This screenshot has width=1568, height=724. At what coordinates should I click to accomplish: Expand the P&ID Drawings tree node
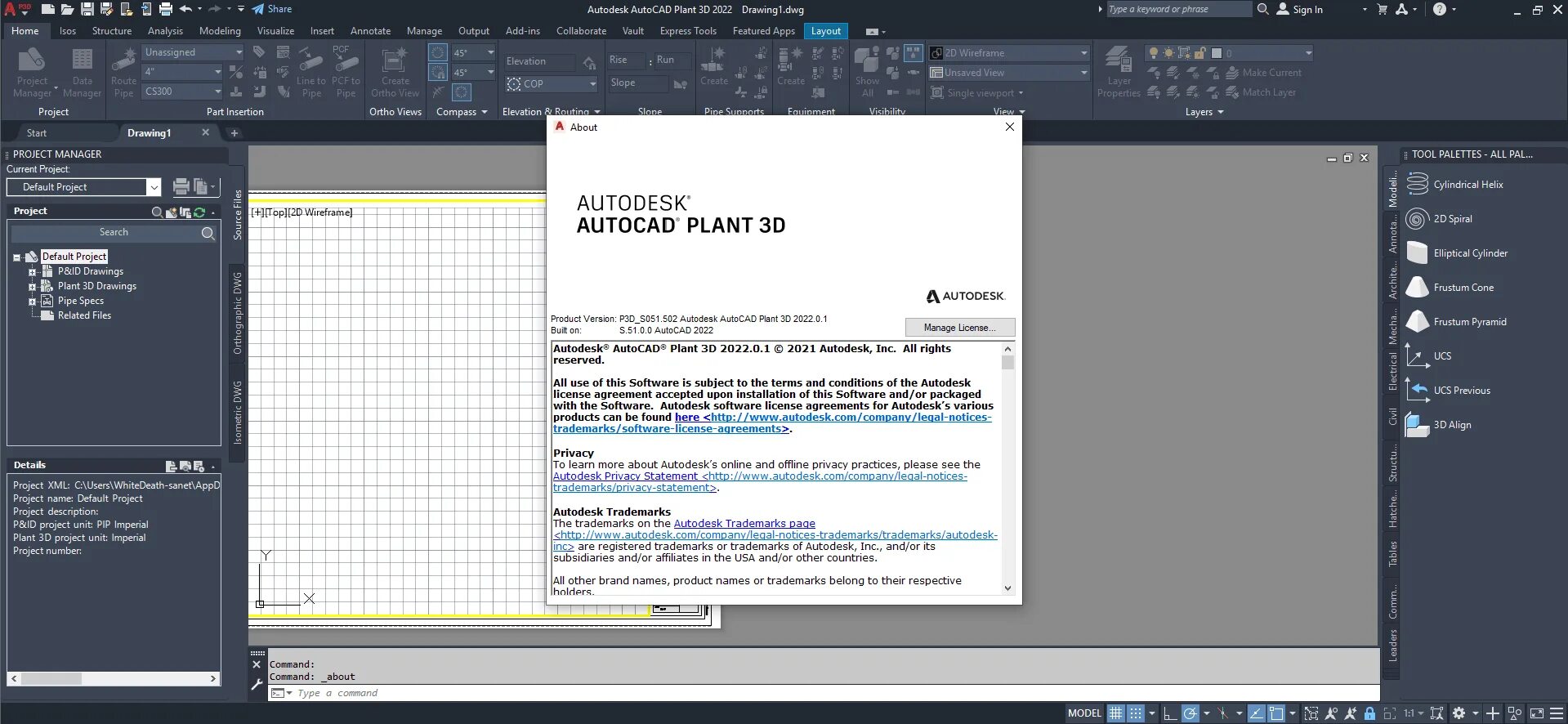pos(32,272)
